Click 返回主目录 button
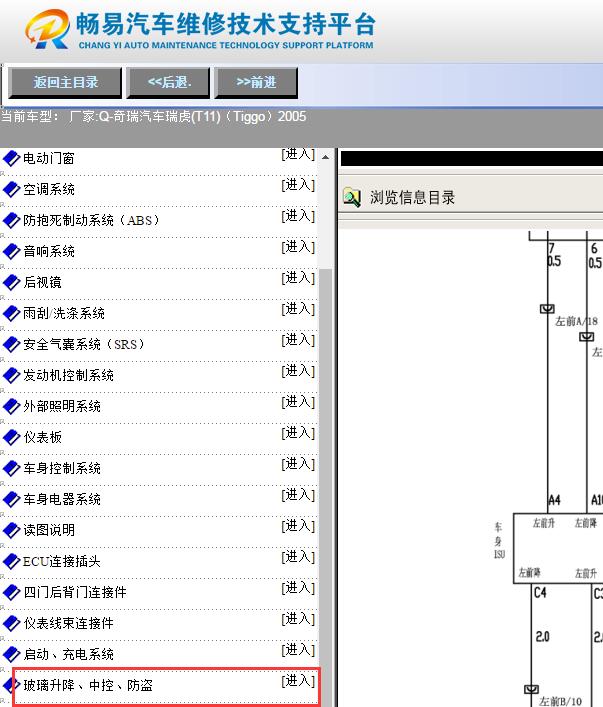Image resolution: width=603 pixels, height=707 pixels. (x=65, y=83)
